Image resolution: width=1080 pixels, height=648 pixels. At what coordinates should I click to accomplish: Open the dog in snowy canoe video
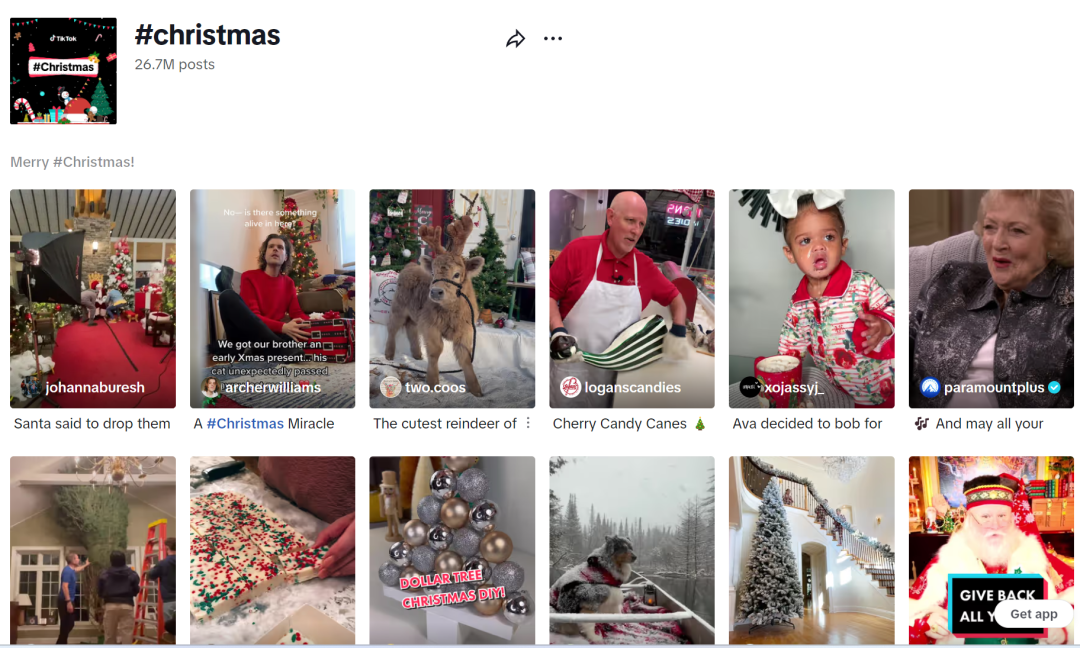pos(632,548)
